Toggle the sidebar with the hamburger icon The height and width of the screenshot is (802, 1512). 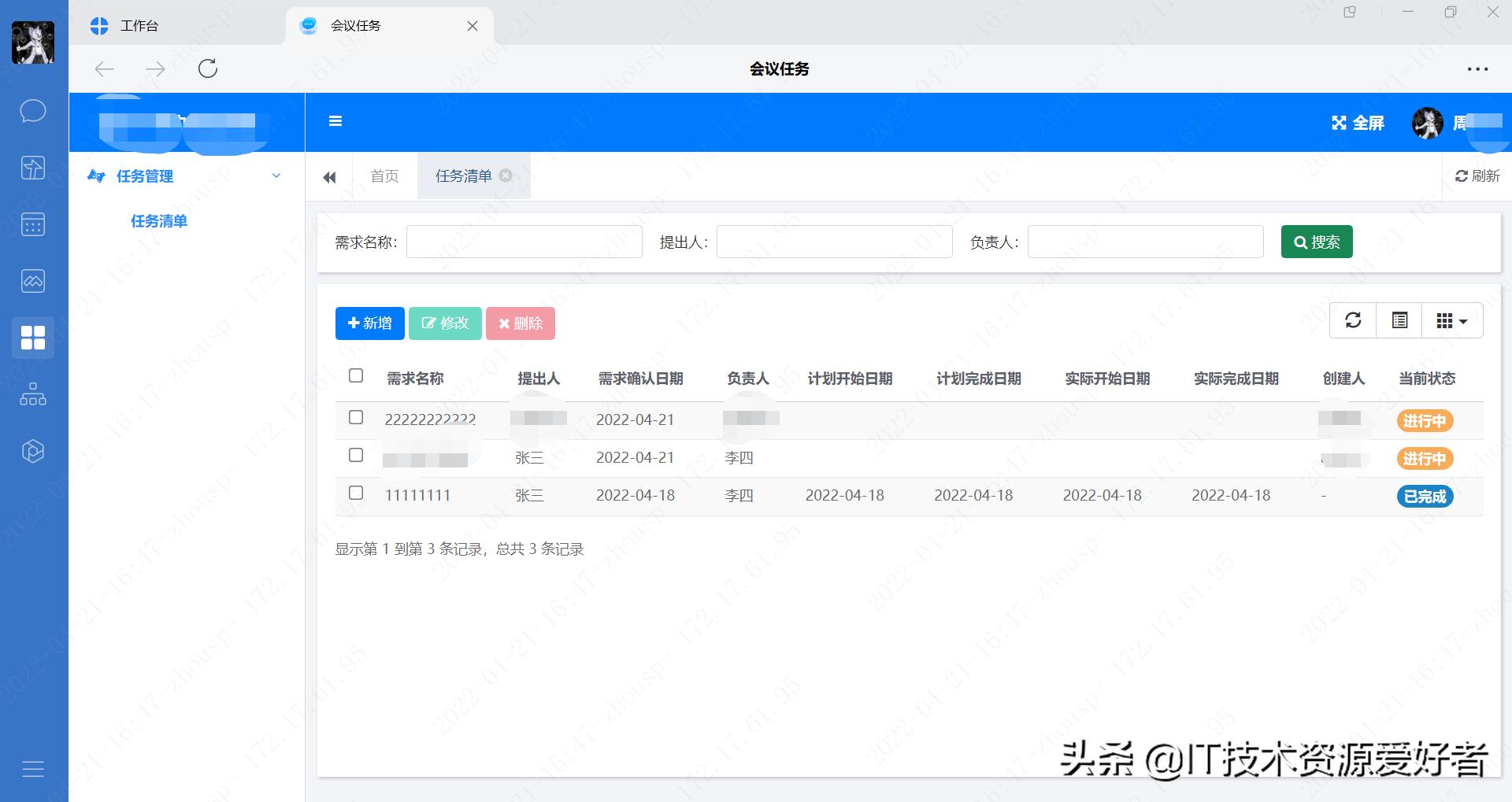[335, 121]
